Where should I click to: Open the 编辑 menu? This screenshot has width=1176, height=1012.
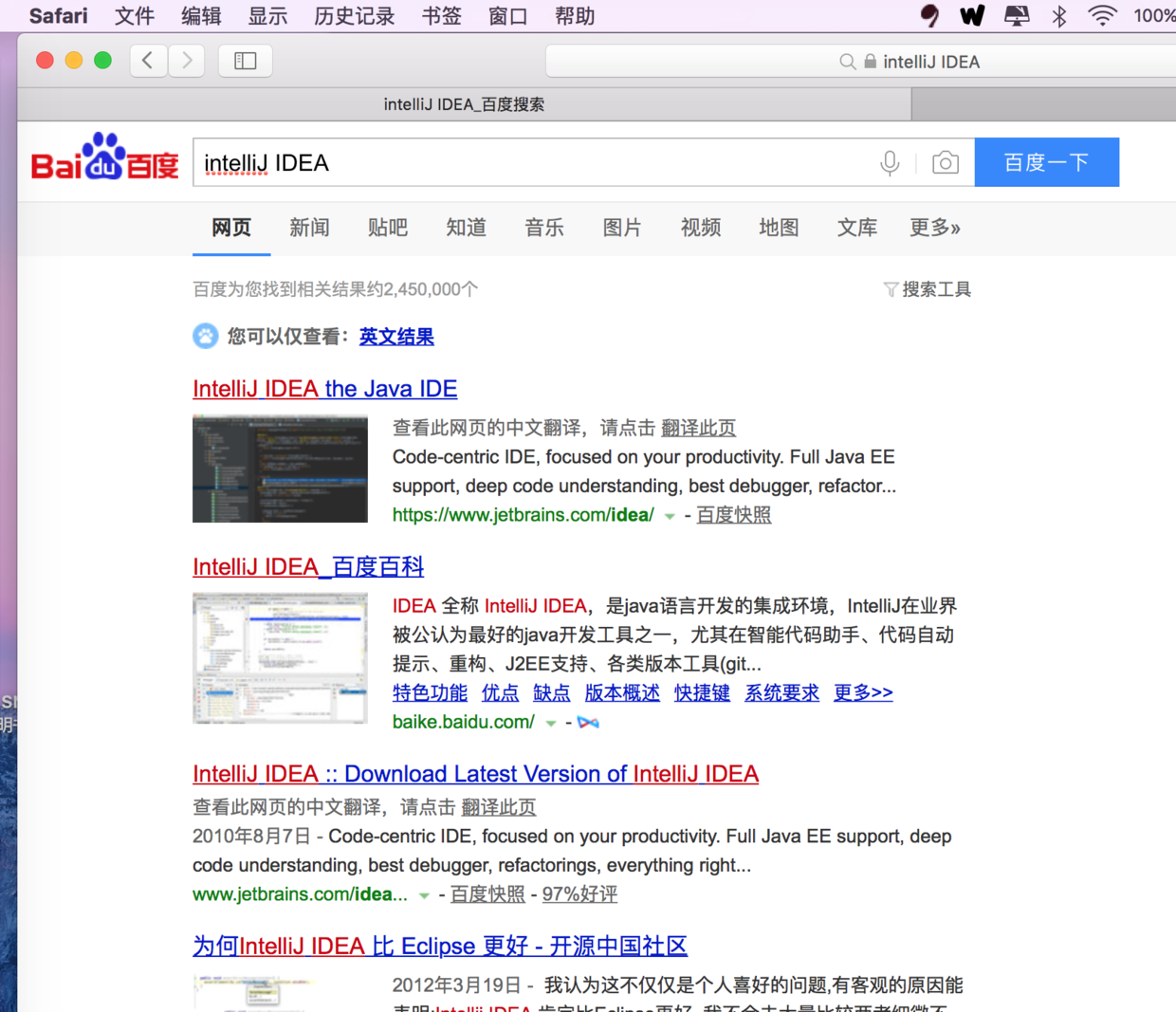click(201, 16)
